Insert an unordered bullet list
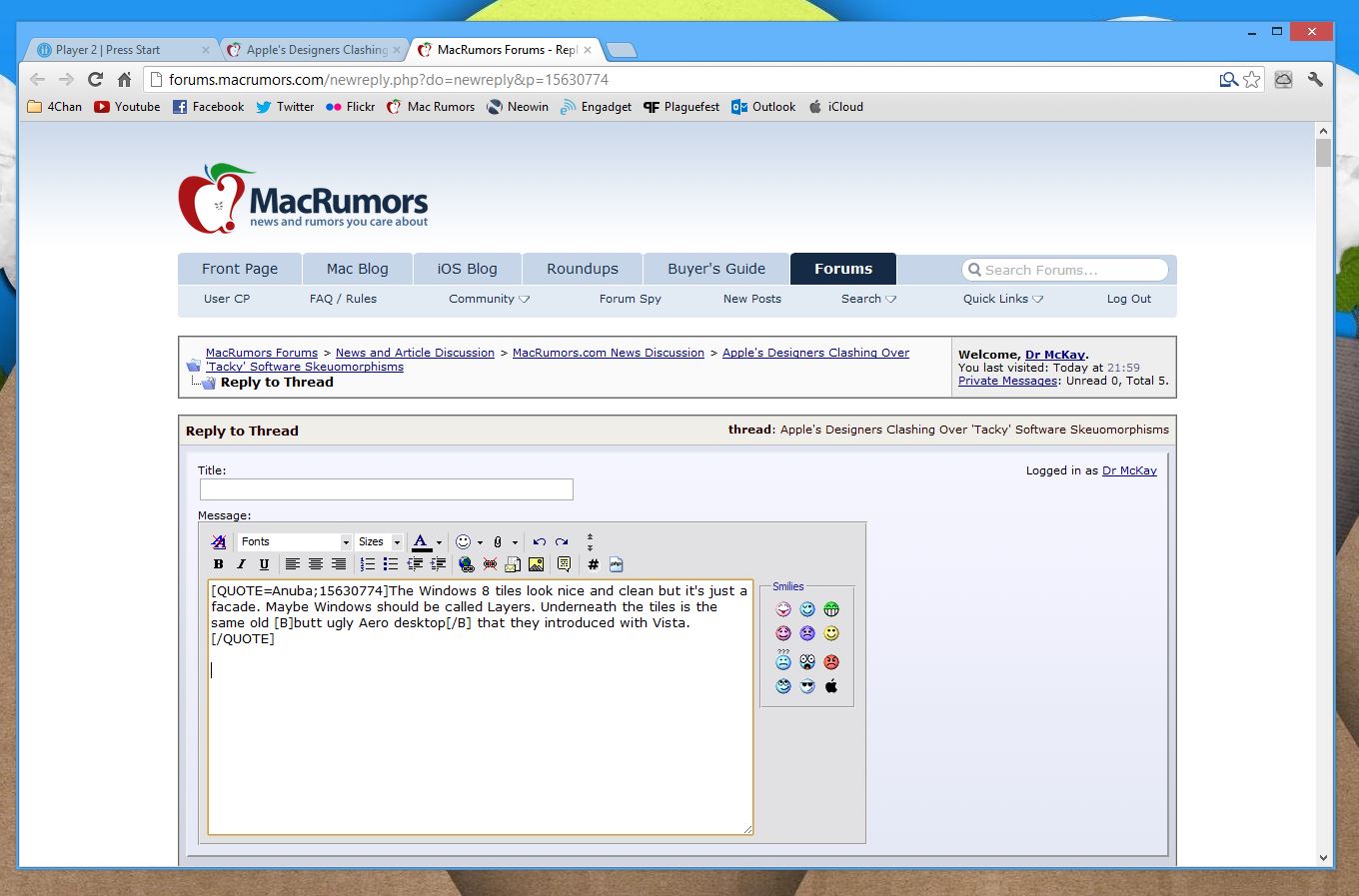1359x896 pixels. (x=391, y=564)
